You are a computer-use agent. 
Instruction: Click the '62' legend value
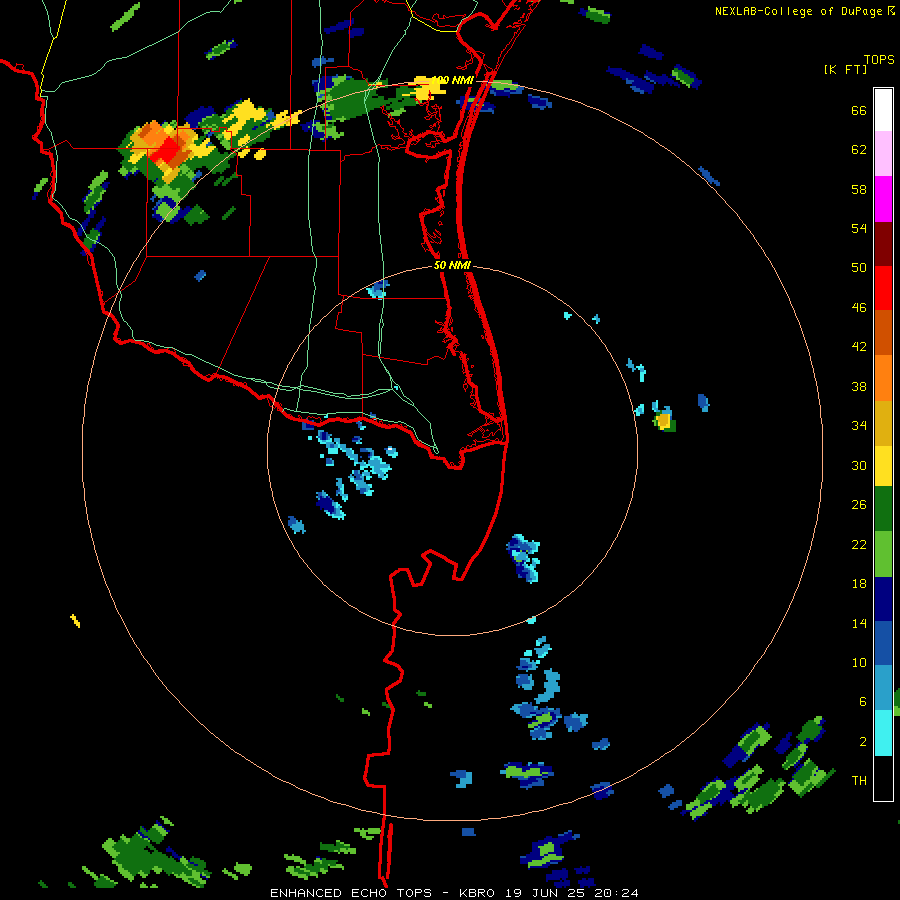pos(859,150)
